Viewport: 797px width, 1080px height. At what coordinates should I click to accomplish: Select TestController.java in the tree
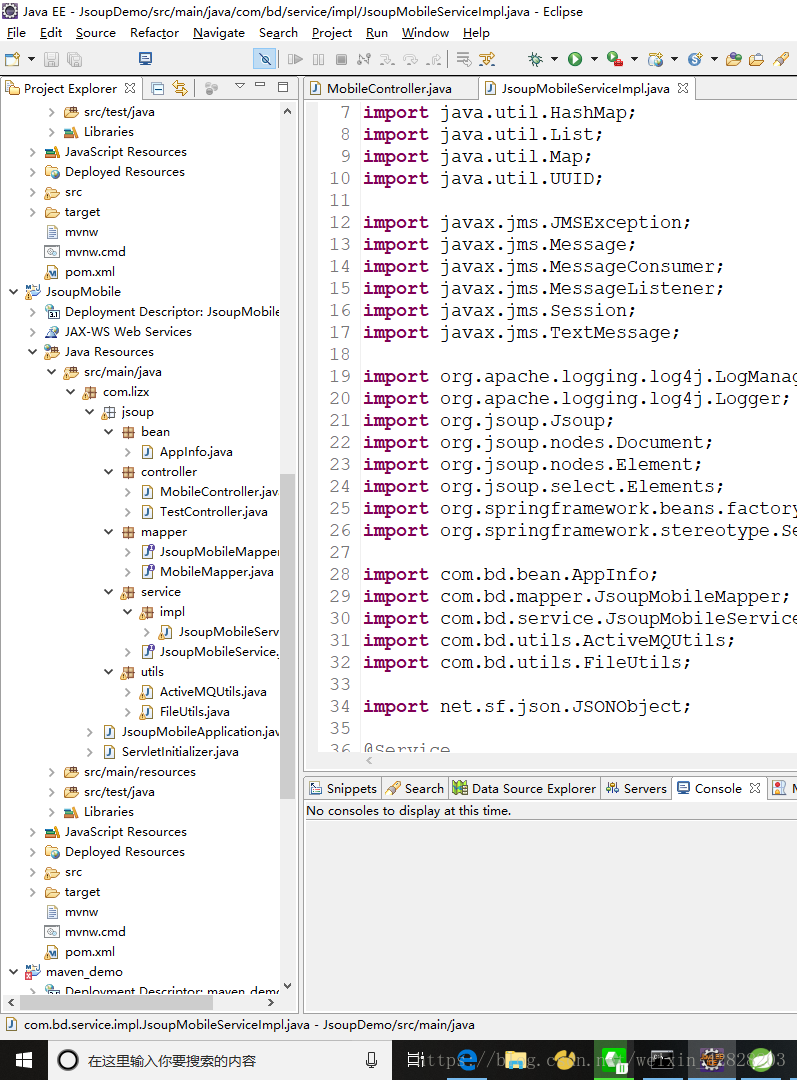point(214,512)
